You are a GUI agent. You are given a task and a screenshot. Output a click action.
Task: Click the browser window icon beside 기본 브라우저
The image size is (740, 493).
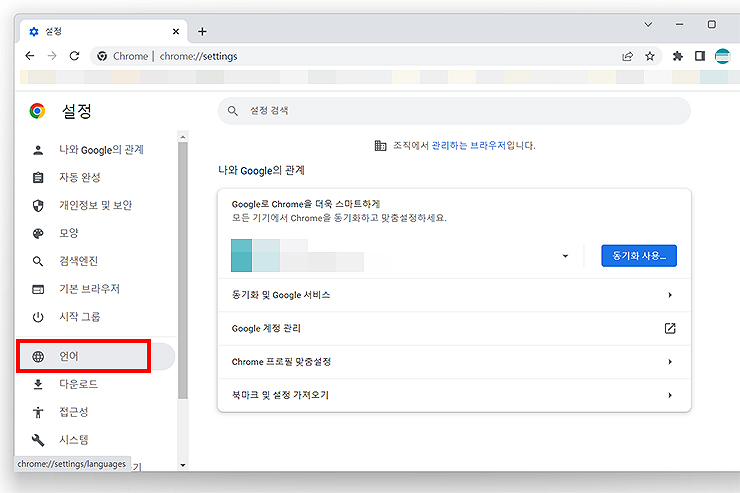tap(38, 289)
